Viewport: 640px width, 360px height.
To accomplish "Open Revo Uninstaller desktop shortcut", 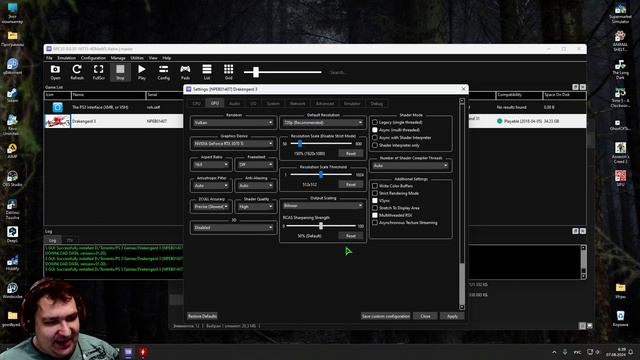I will 12,124.
